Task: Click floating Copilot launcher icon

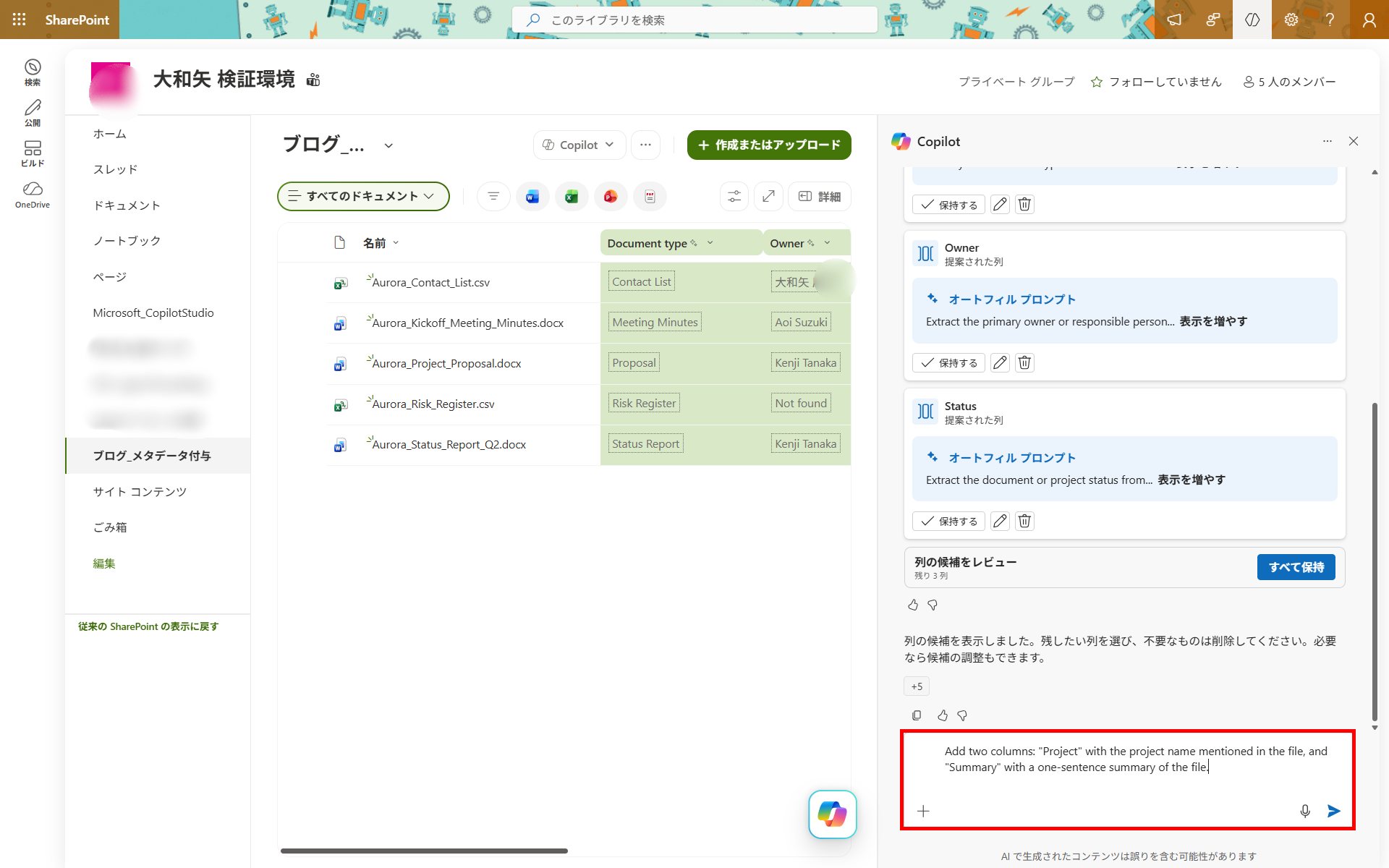Action: coord(833,814)
